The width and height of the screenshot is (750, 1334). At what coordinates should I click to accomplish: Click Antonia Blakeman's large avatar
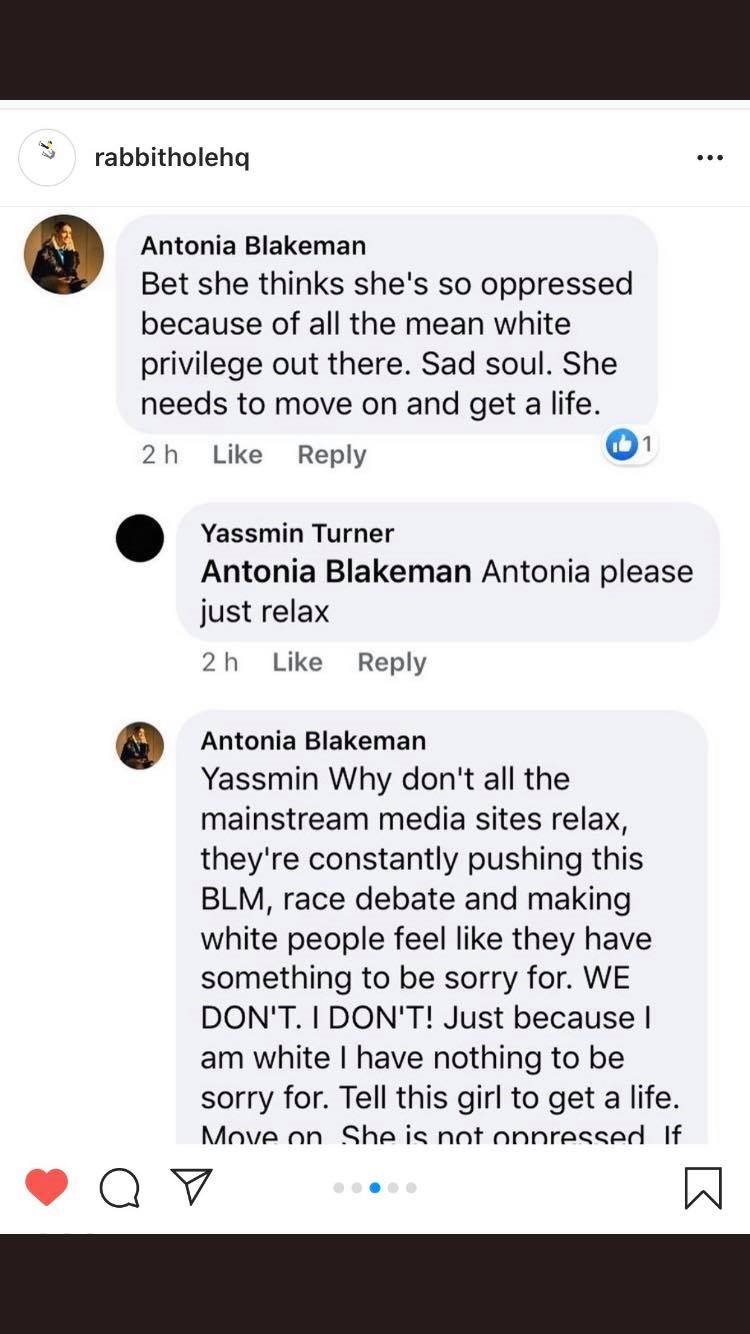(64, 254)
